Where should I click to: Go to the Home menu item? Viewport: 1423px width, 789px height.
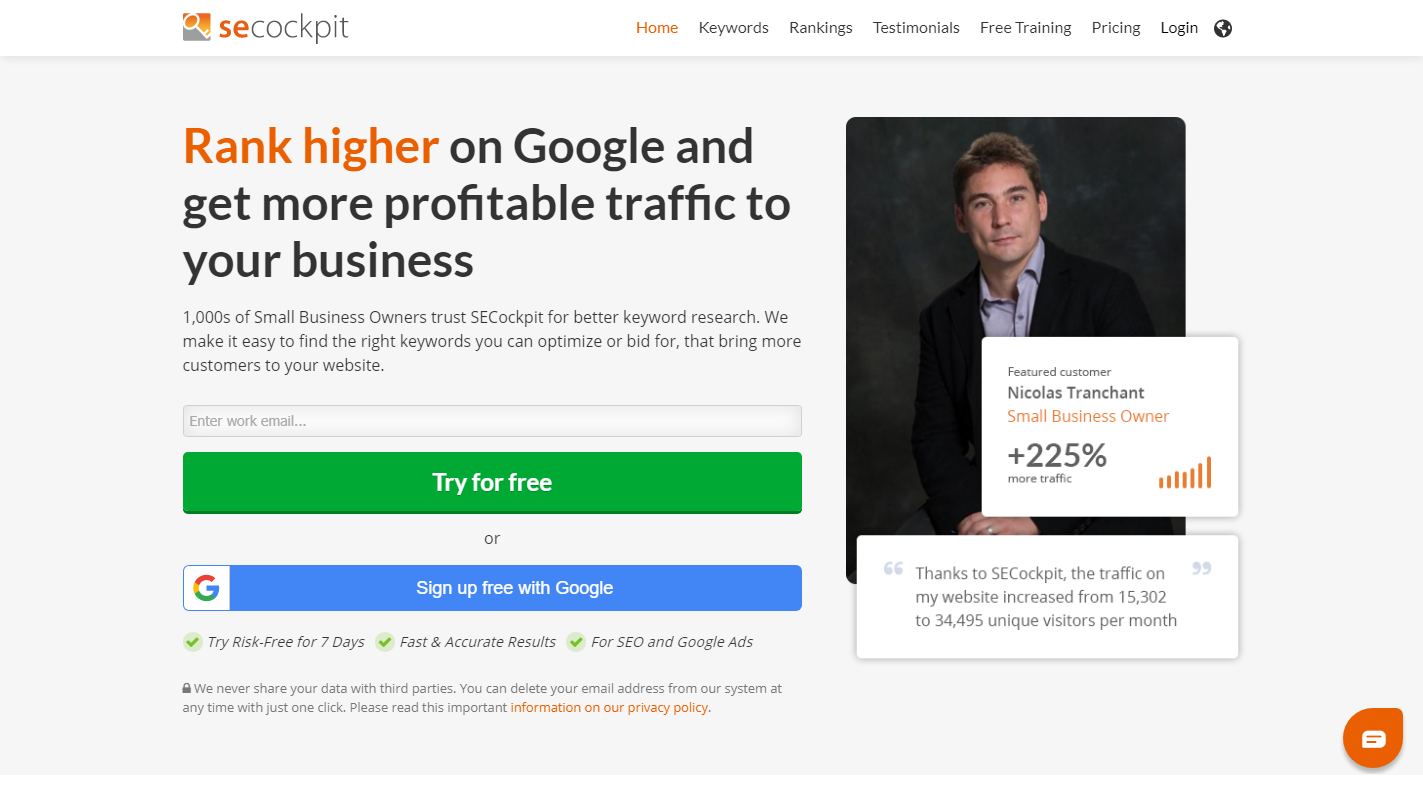657,28
